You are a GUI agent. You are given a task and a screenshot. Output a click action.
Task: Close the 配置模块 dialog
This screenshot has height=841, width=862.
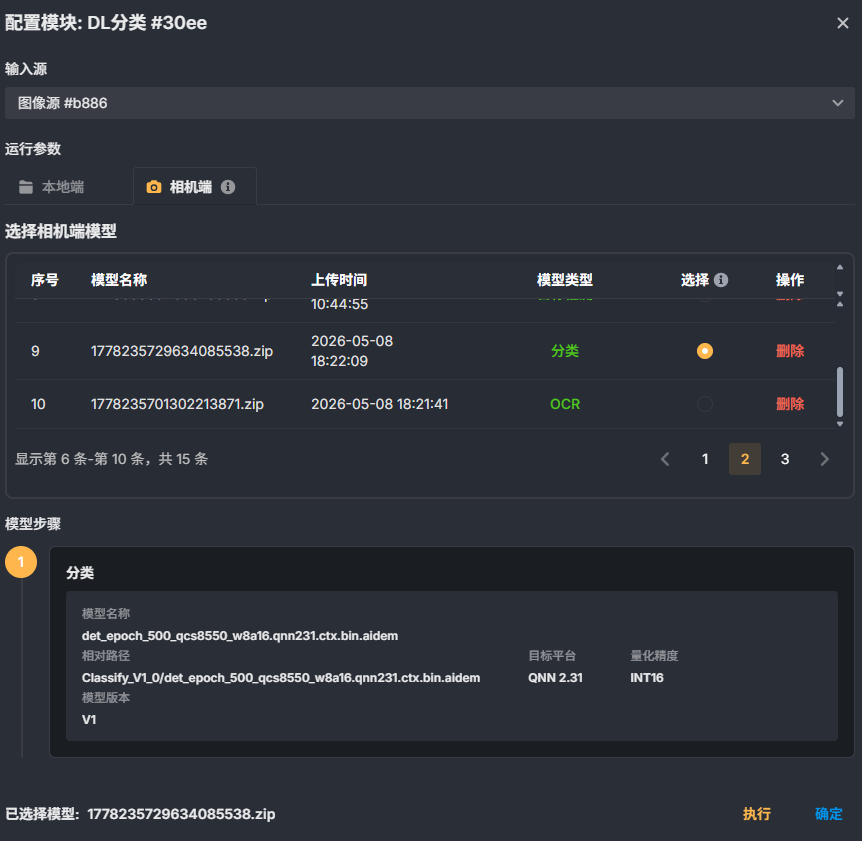pos(842,23)
